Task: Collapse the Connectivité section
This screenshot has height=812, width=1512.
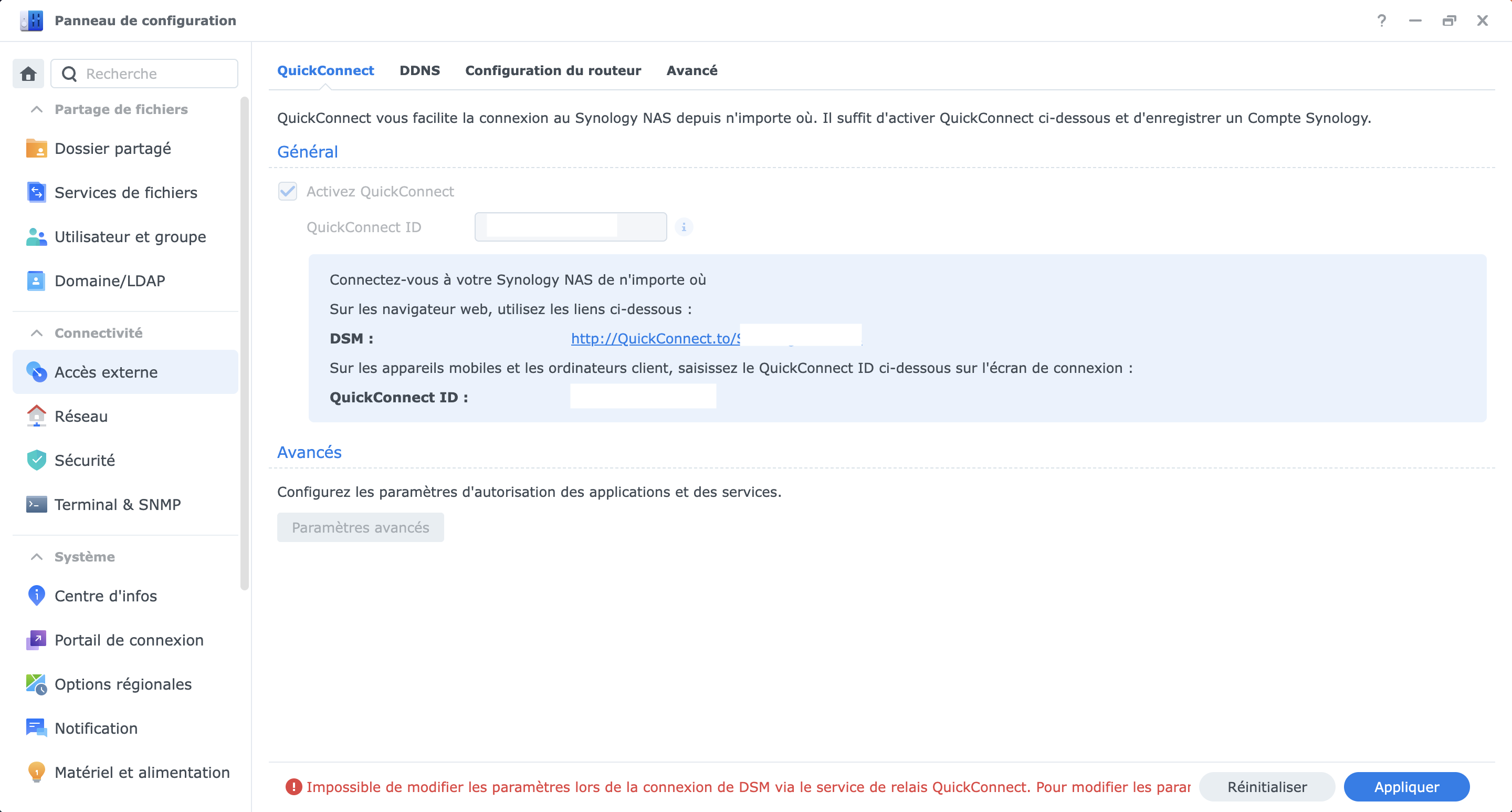Action: click(36, 332)
